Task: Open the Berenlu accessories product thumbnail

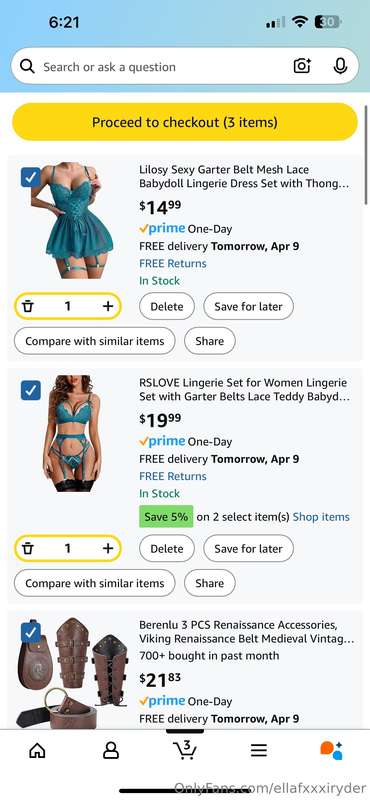Action: click(x=72, y=673)
